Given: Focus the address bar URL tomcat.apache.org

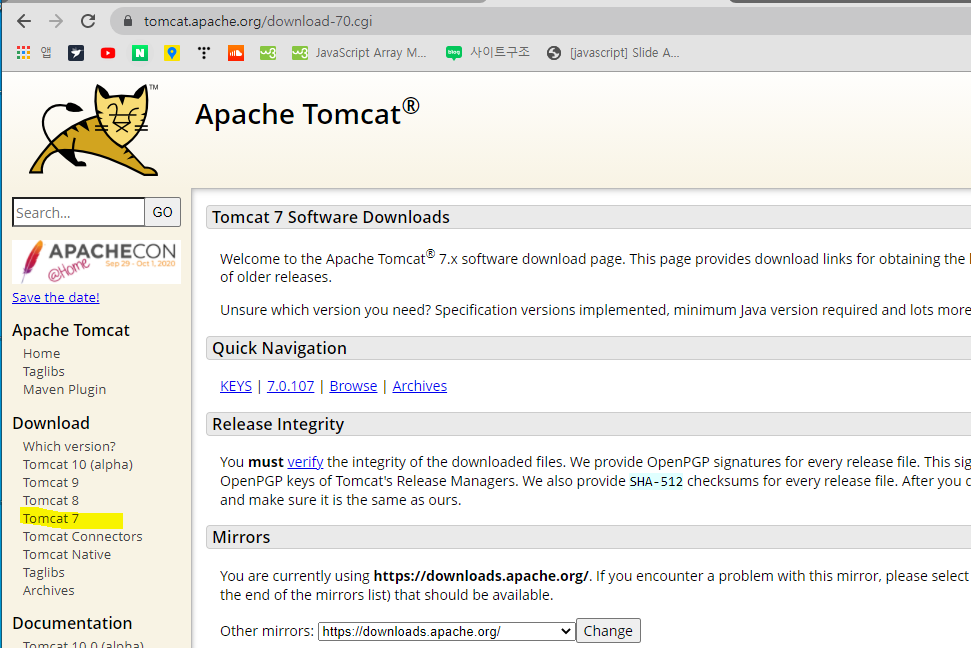Looking at the screenshot, I should (258, 21).
